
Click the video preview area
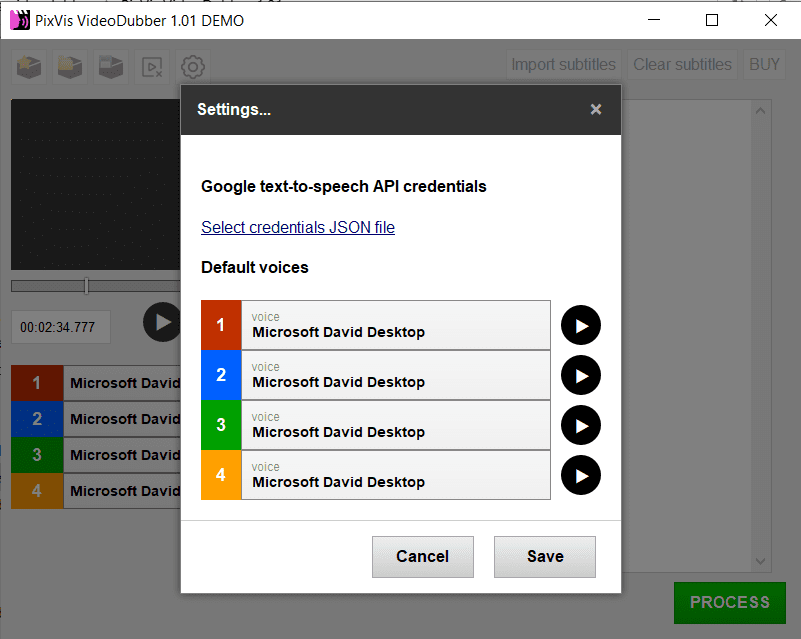96,184
